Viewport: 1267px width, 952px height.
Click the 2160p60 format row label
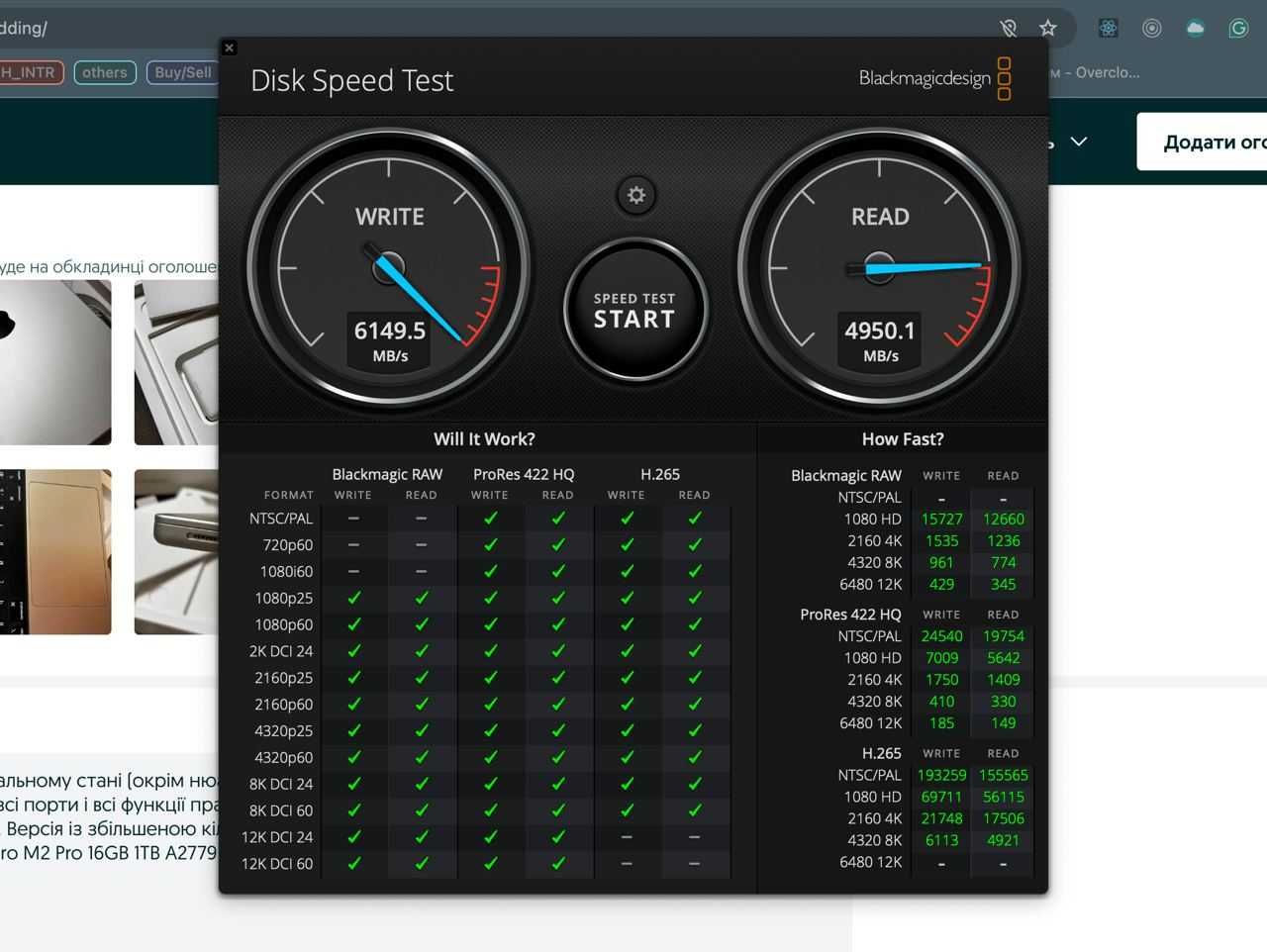pyautogui.click(x=283, y=705)
